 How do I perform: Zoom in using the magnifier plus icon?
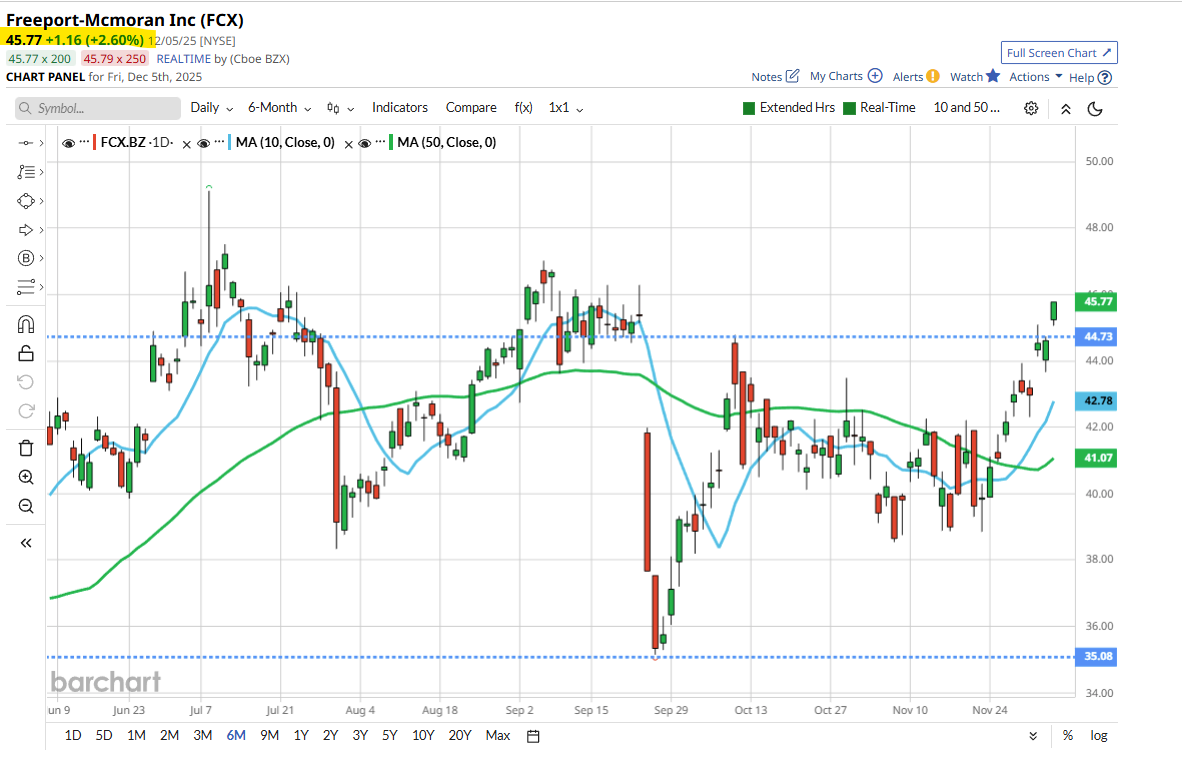coord(26,477)
